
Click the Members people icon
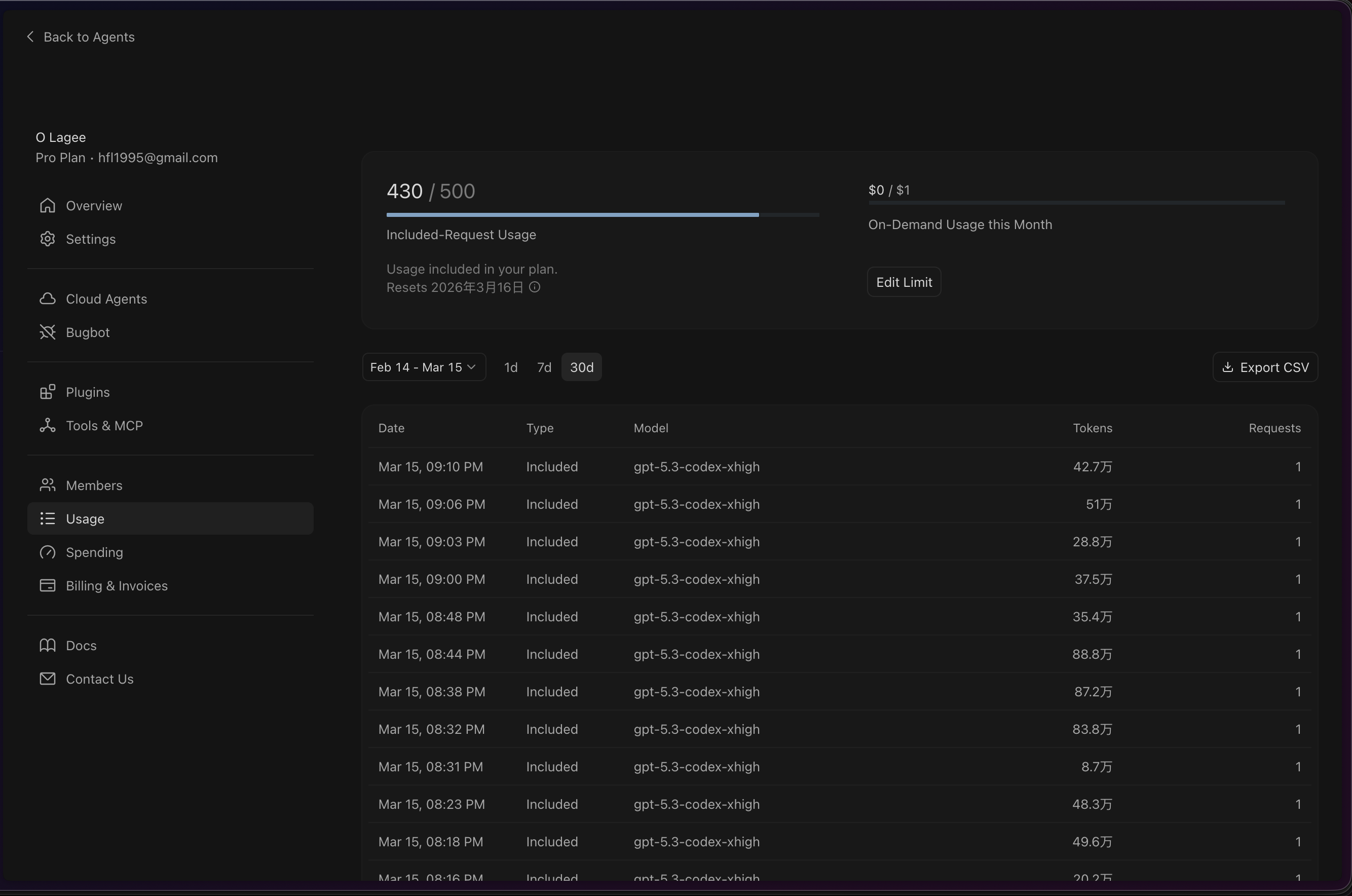click(x=48, y=485)
